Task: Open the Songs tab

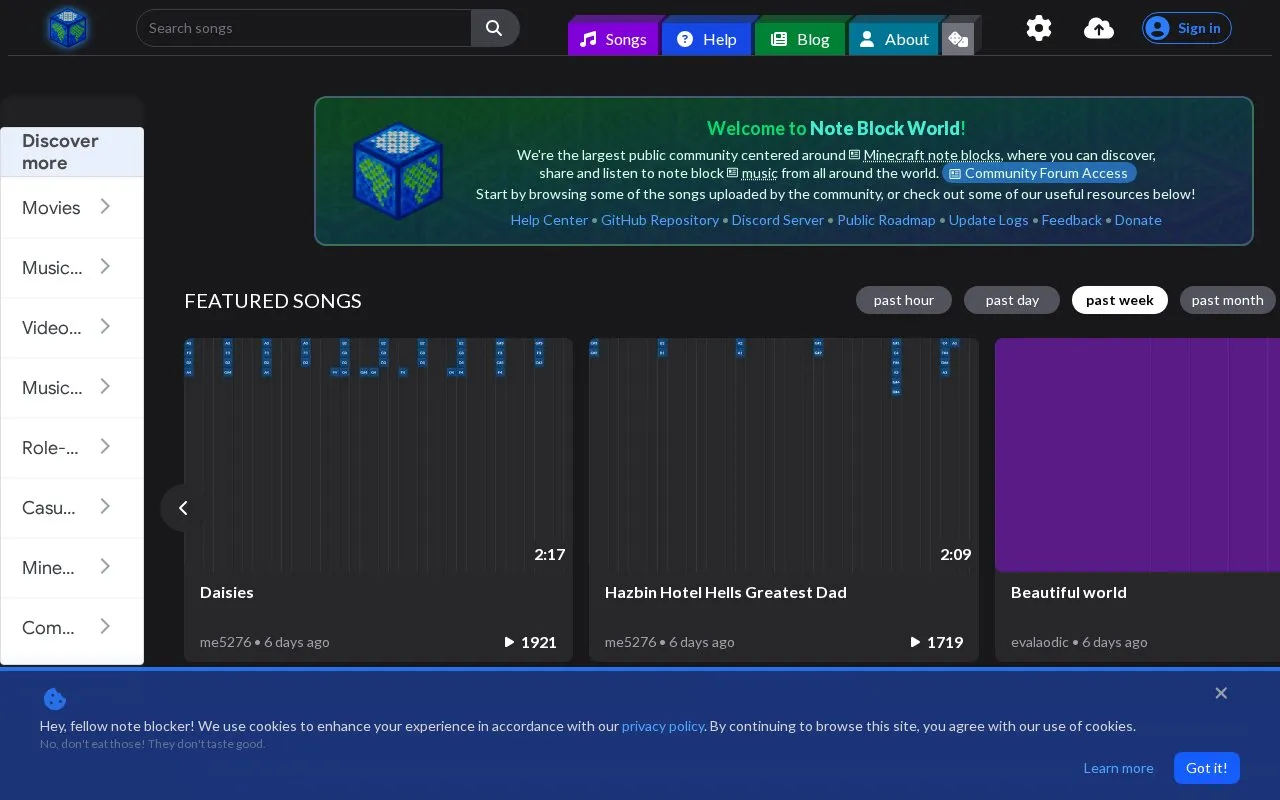Action: (x=614, y=39)
